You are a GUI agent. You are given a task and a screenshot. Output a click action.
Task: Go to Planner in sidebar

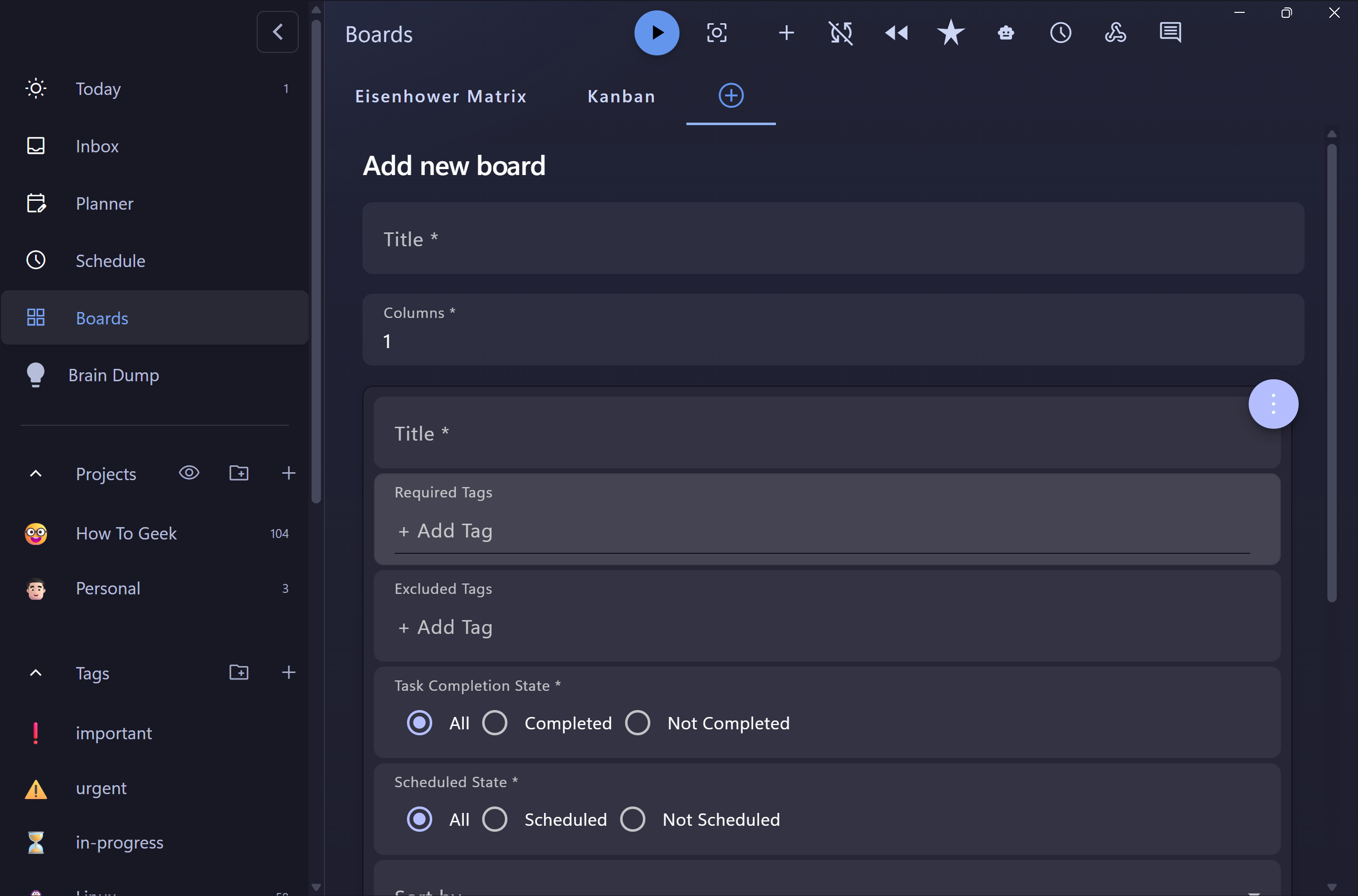click(155, 203)
